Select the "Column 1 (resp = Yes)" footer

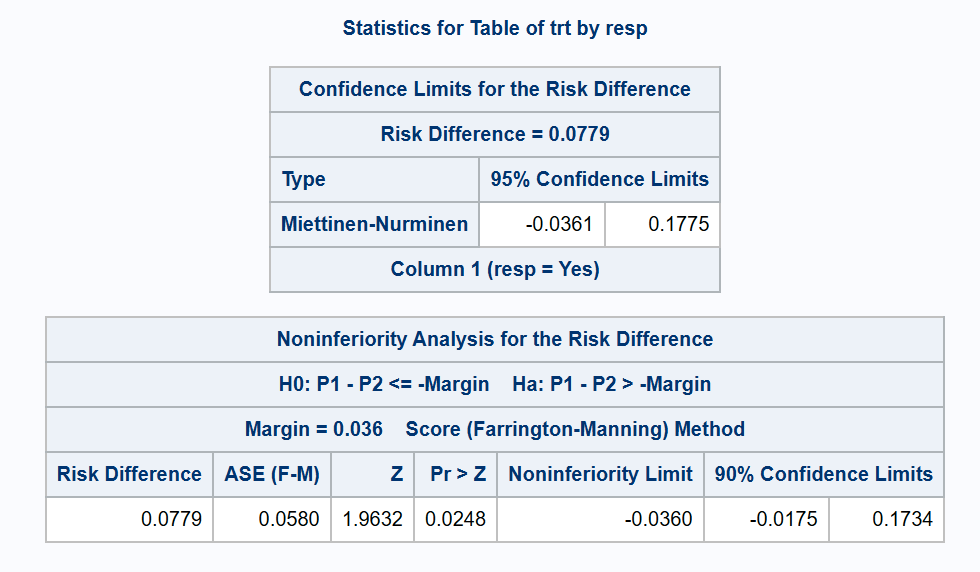494,270
